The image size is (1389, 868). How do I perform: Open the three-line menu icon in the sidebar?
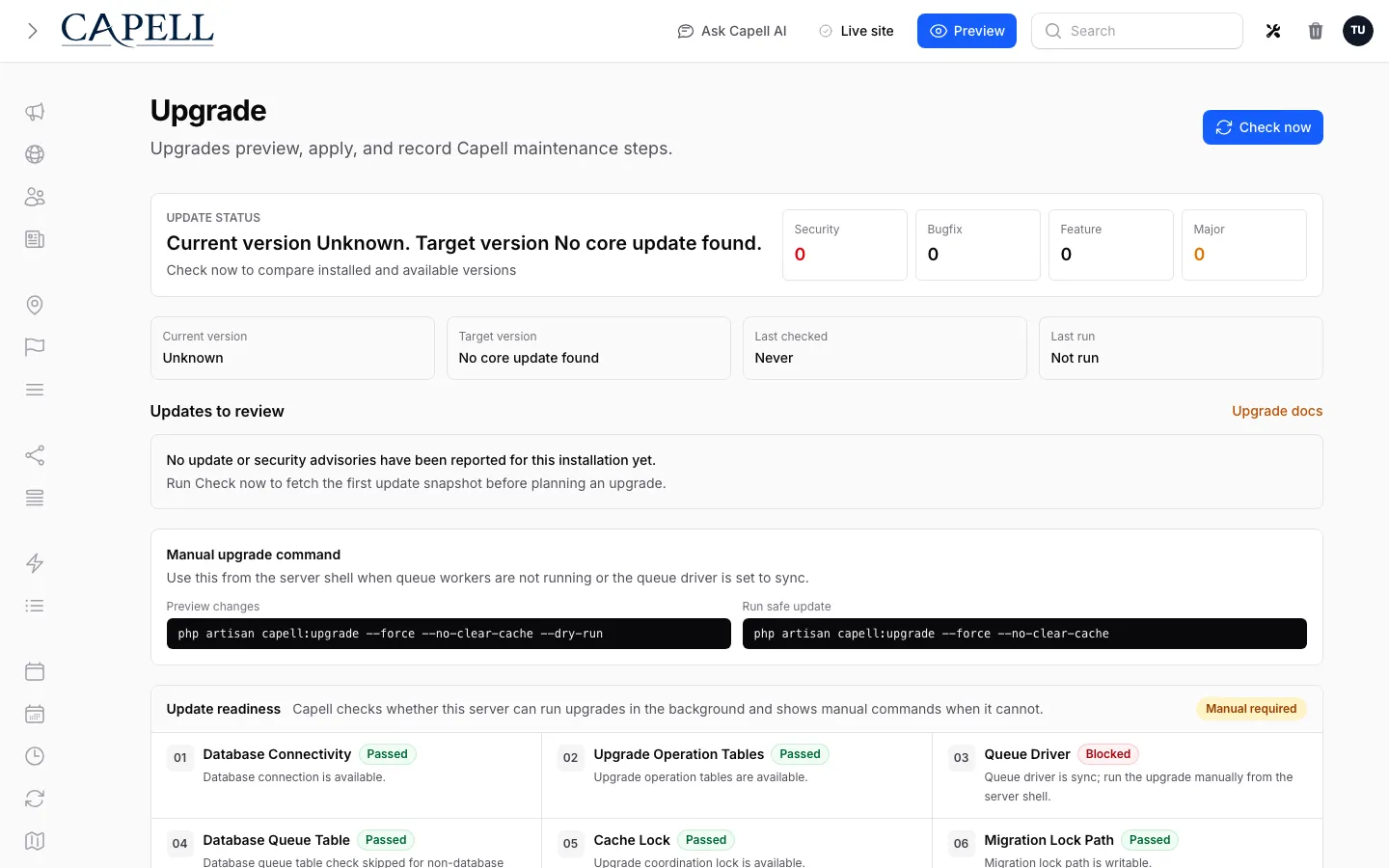pyautogui.click(x=35, y=390)
